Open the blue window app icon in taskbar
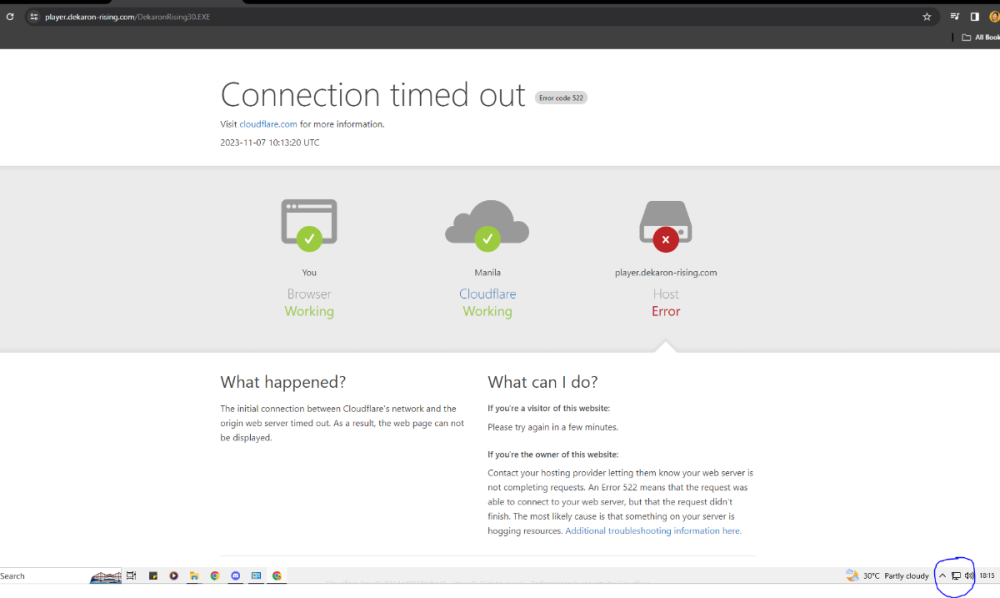 click(x=256, y=576)
